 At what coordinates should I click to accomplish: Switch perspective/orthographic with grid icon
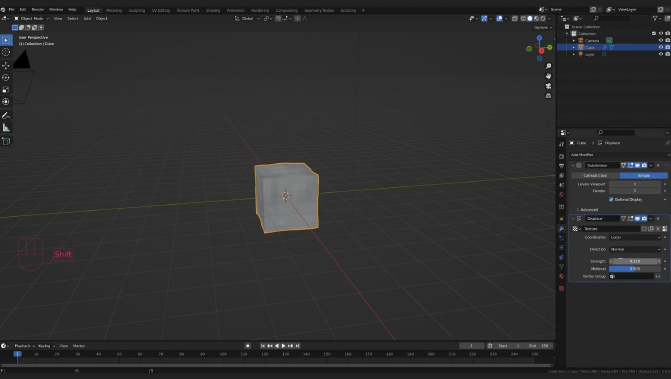548,96
